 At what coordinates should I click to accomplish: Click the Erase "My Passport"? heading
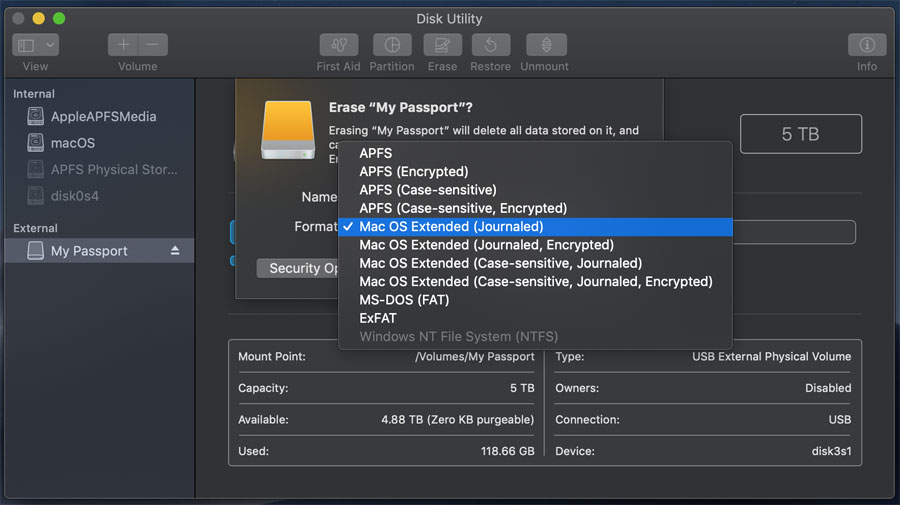pos(401,107)
